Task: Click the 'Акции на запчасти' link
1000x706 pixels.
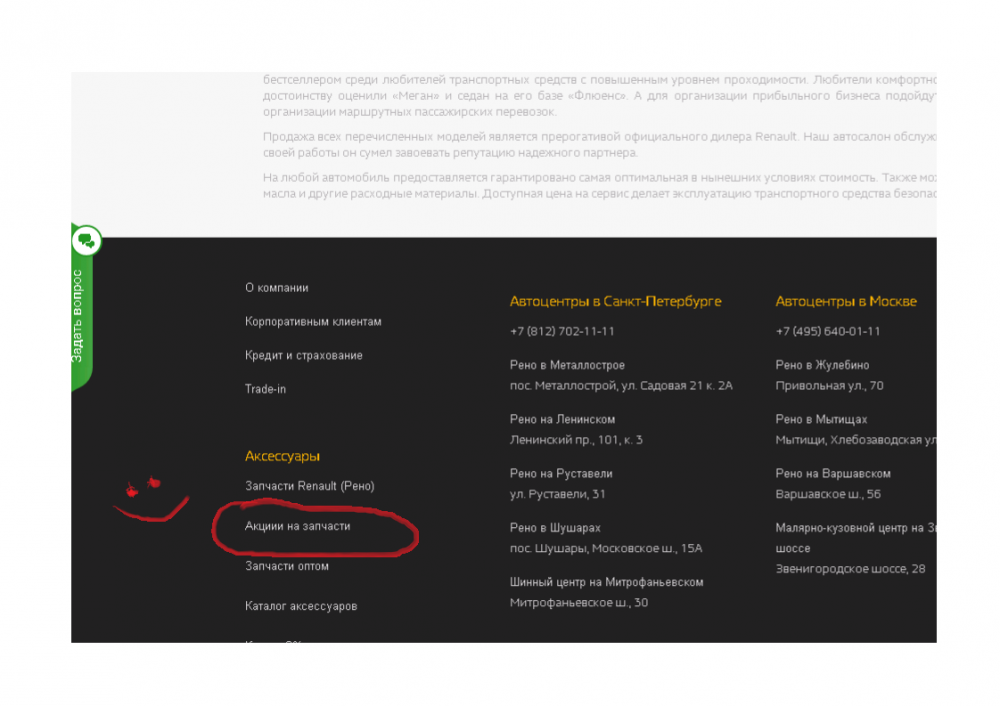Action: 297,526
